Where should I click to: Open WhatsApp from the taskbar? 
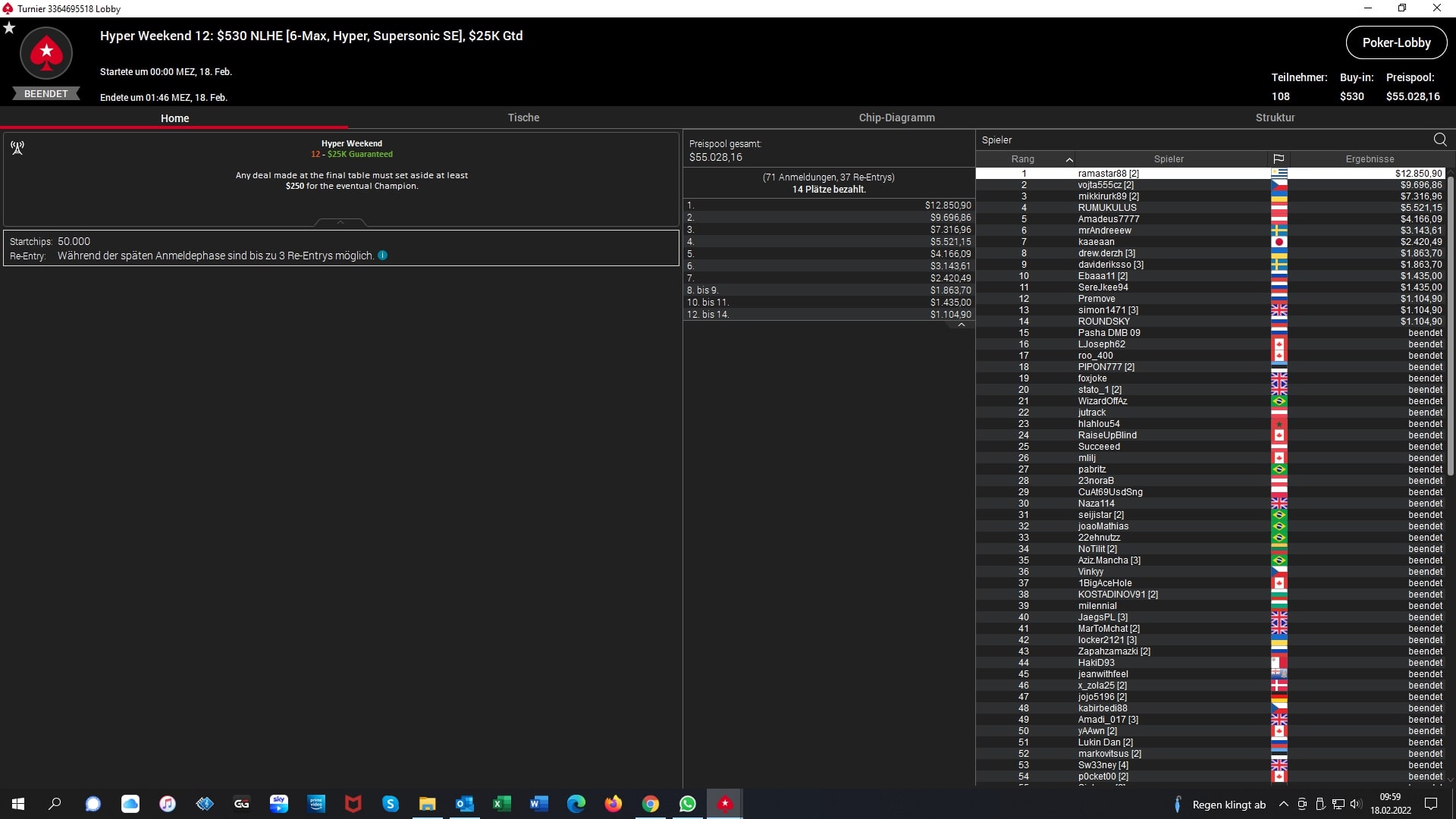(x=688, y=804)
